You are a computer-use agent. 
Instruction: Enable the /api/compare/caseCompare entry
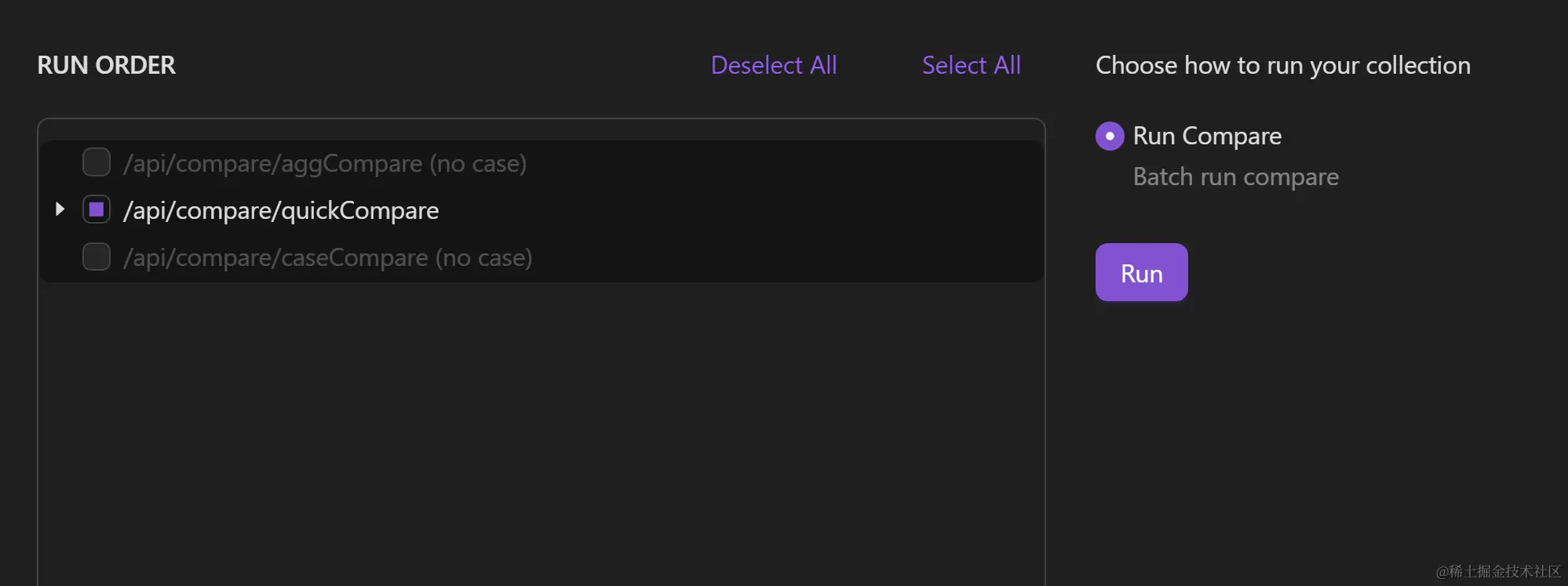(96, 257)
